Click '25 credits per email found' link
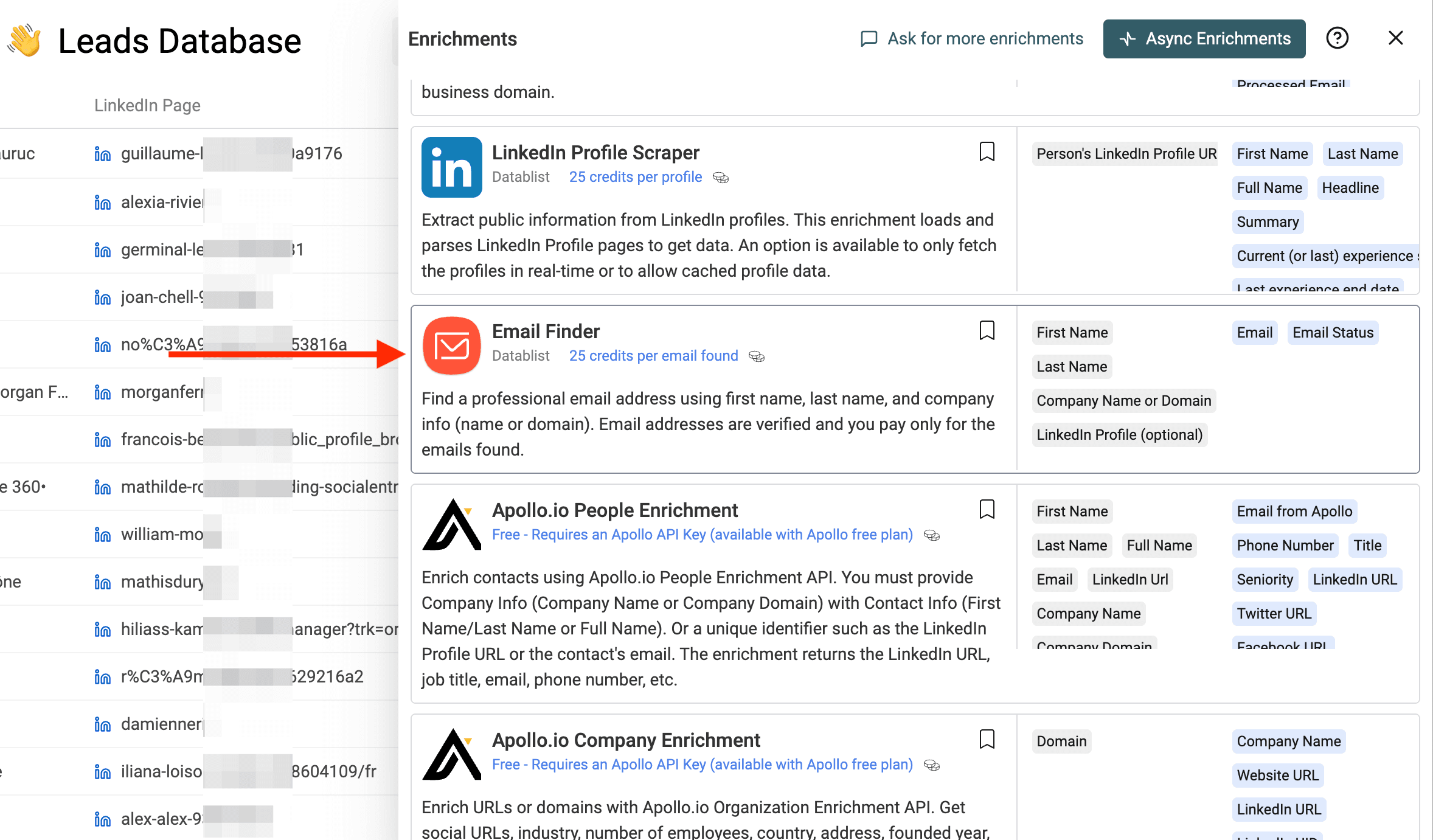This screenshot has height=840, width=1433. click(653, 356)
